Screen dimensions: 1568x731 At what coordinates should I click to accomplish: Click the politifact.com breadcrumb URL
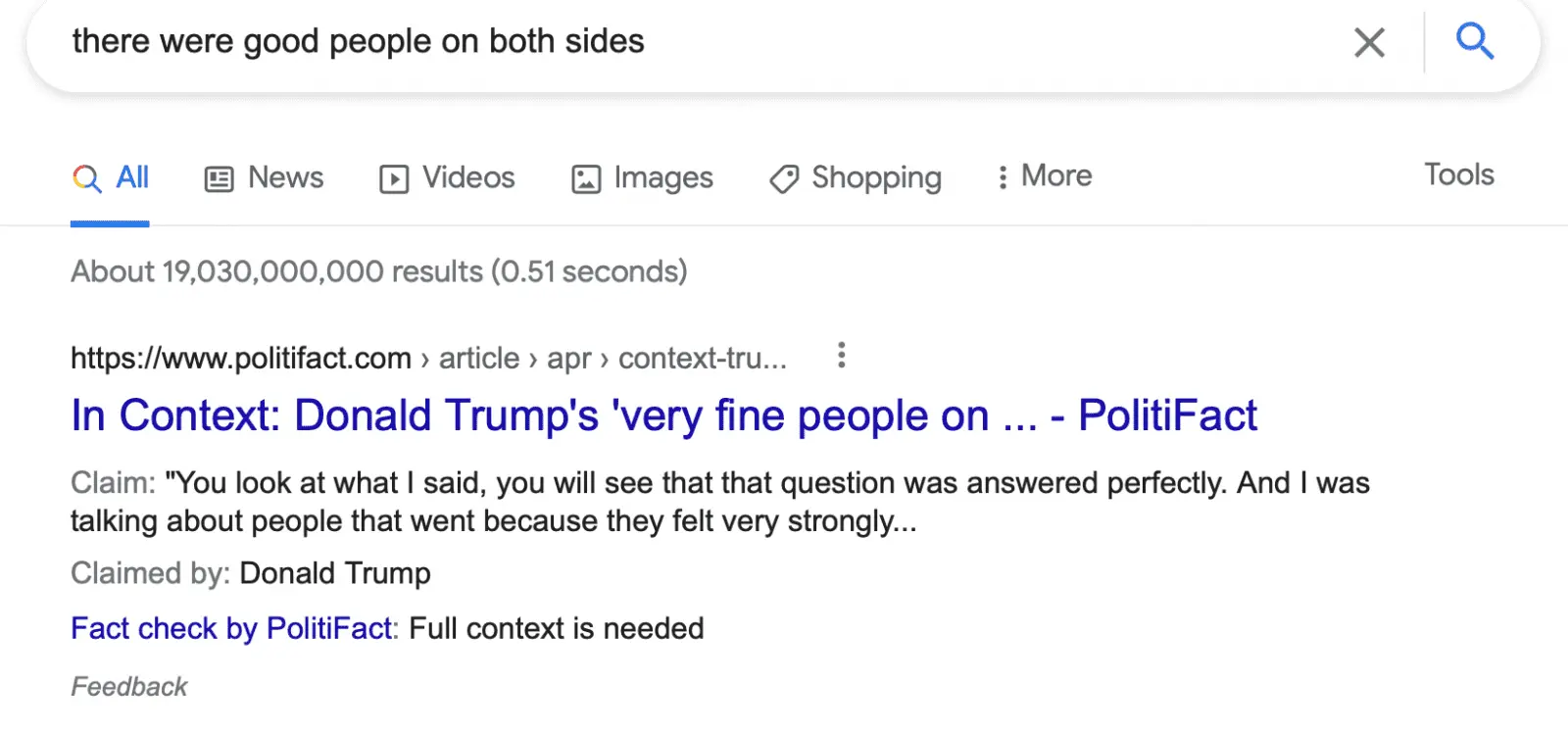point(240,357)
